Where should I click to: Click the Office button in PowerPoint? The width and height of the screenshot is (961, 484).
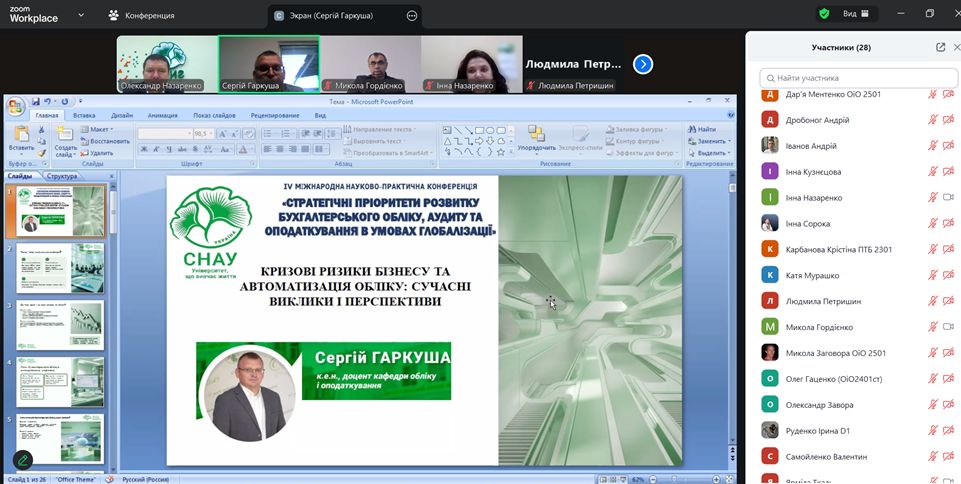[16, 107]
